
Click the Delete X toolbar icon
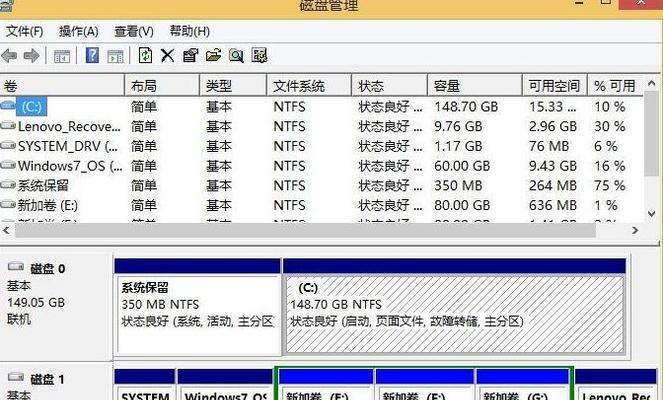click(x=167, y=55)
